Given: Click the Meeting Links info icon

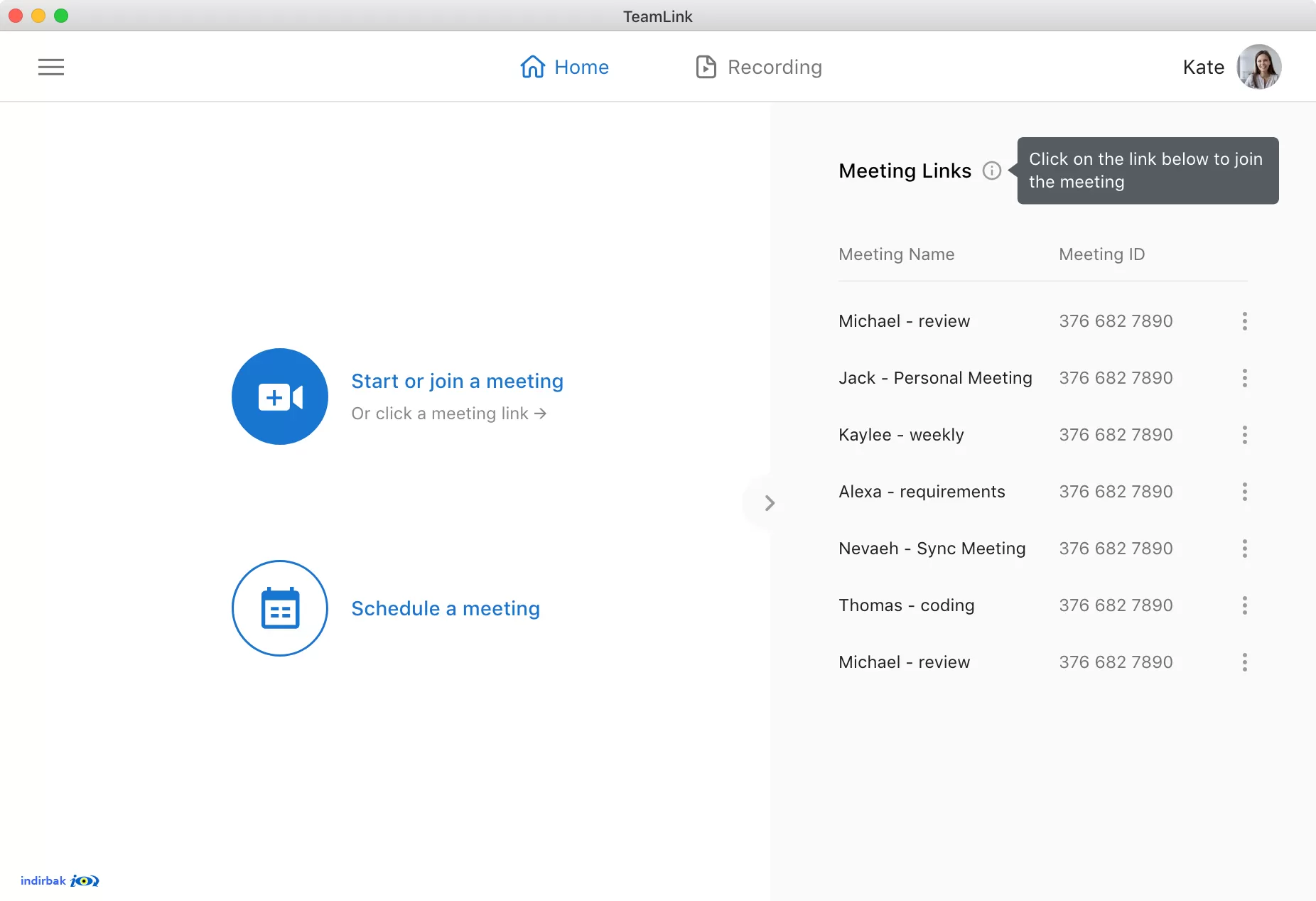Looking at the screenshot, I should (x=991, y=171).
